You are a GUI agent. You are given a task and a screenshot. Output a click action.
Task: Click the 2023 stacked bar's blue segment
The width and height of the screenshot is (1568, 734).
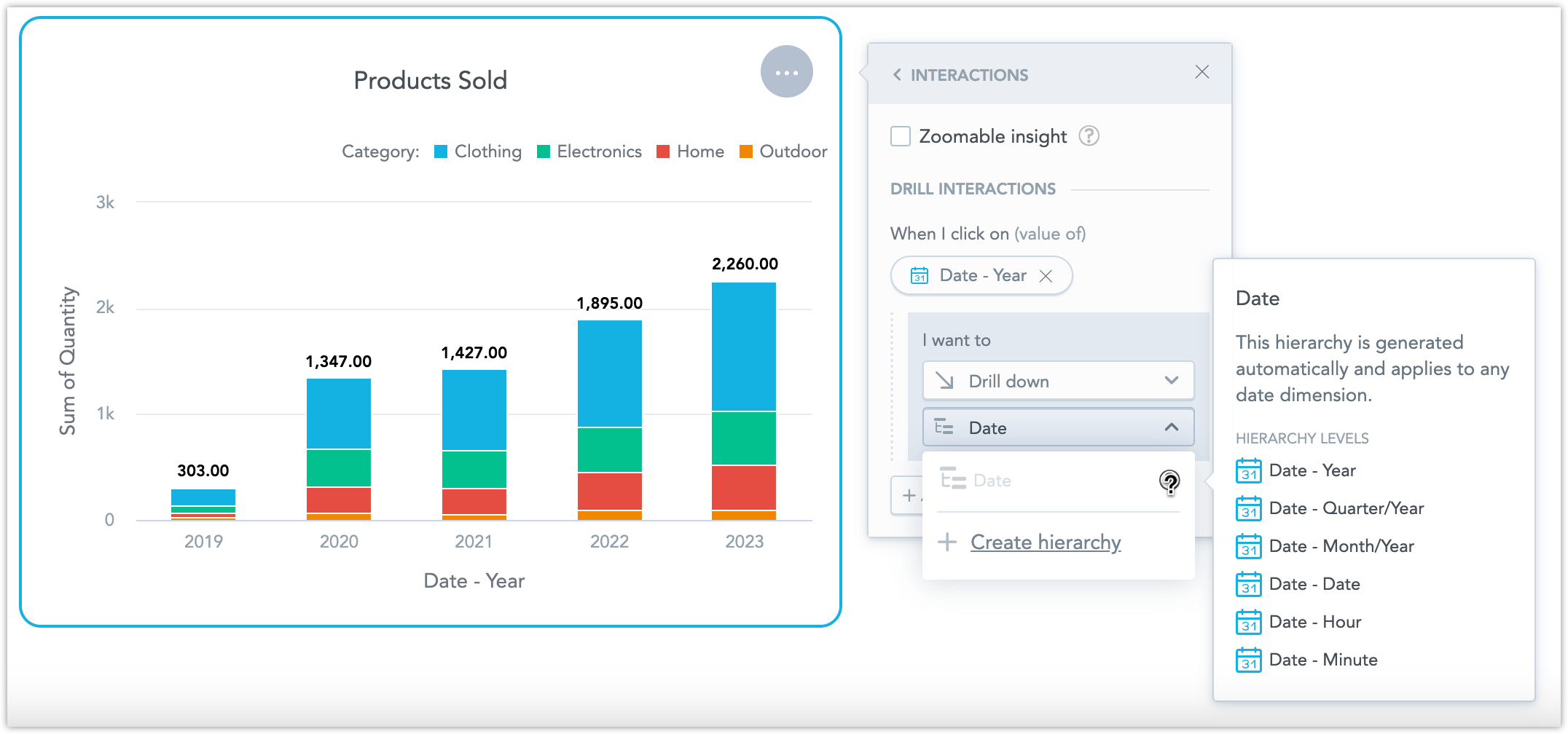pyautogui.click(x=743, y=347)
